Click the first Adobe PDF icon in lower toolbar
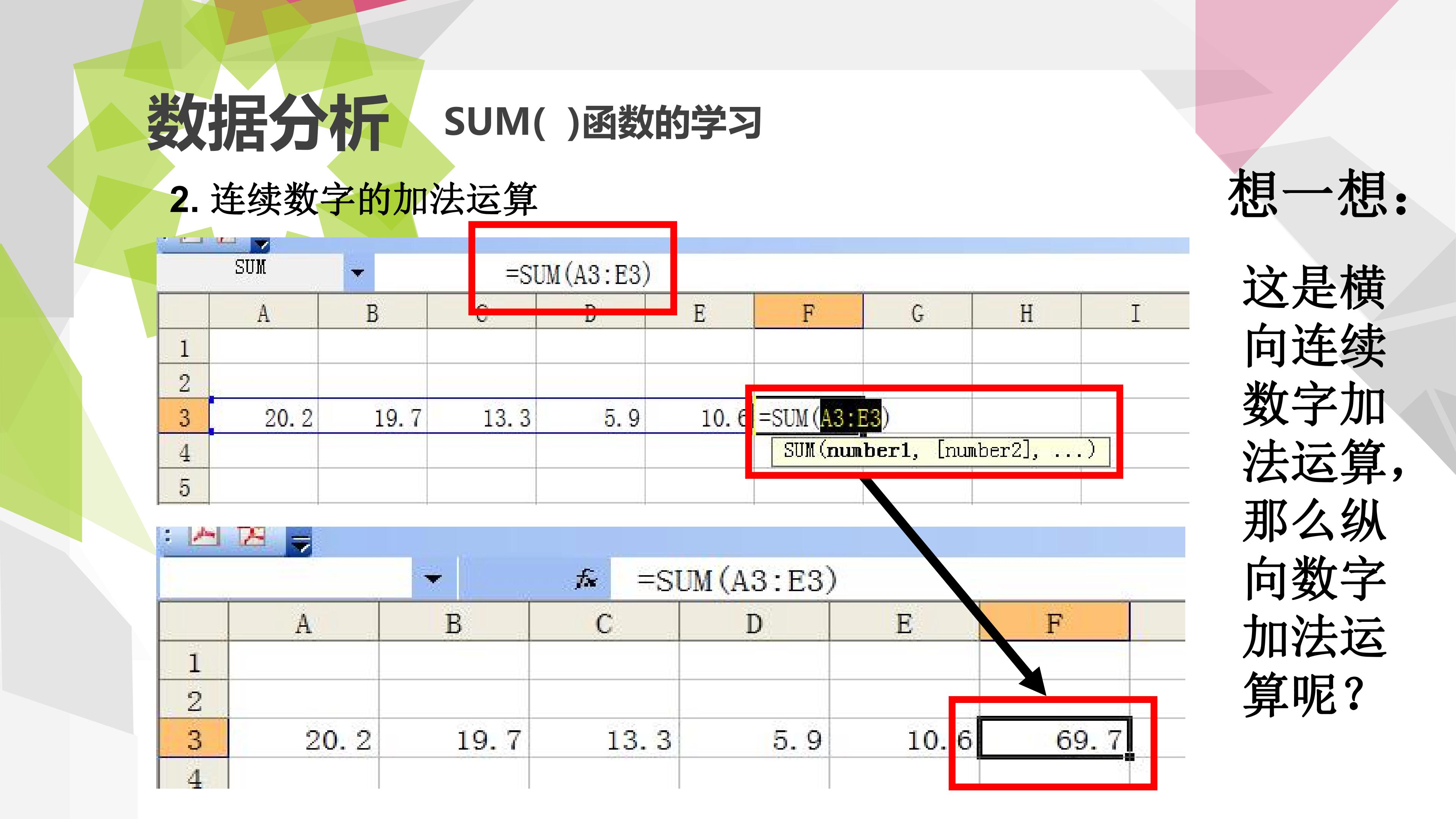This screenshot has width=1456, height=819. 205,536
